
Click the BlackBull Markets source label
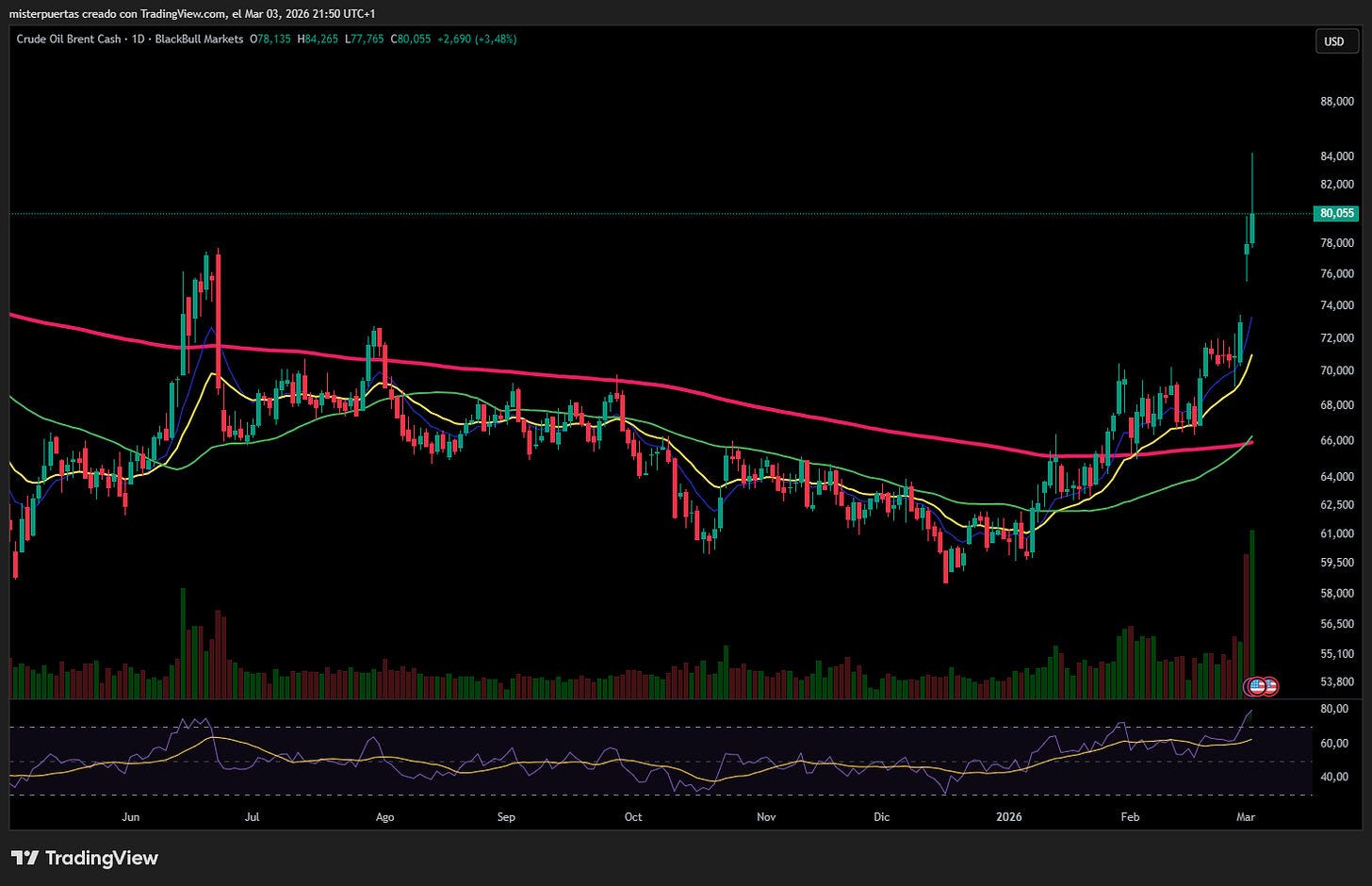point(198,40)
